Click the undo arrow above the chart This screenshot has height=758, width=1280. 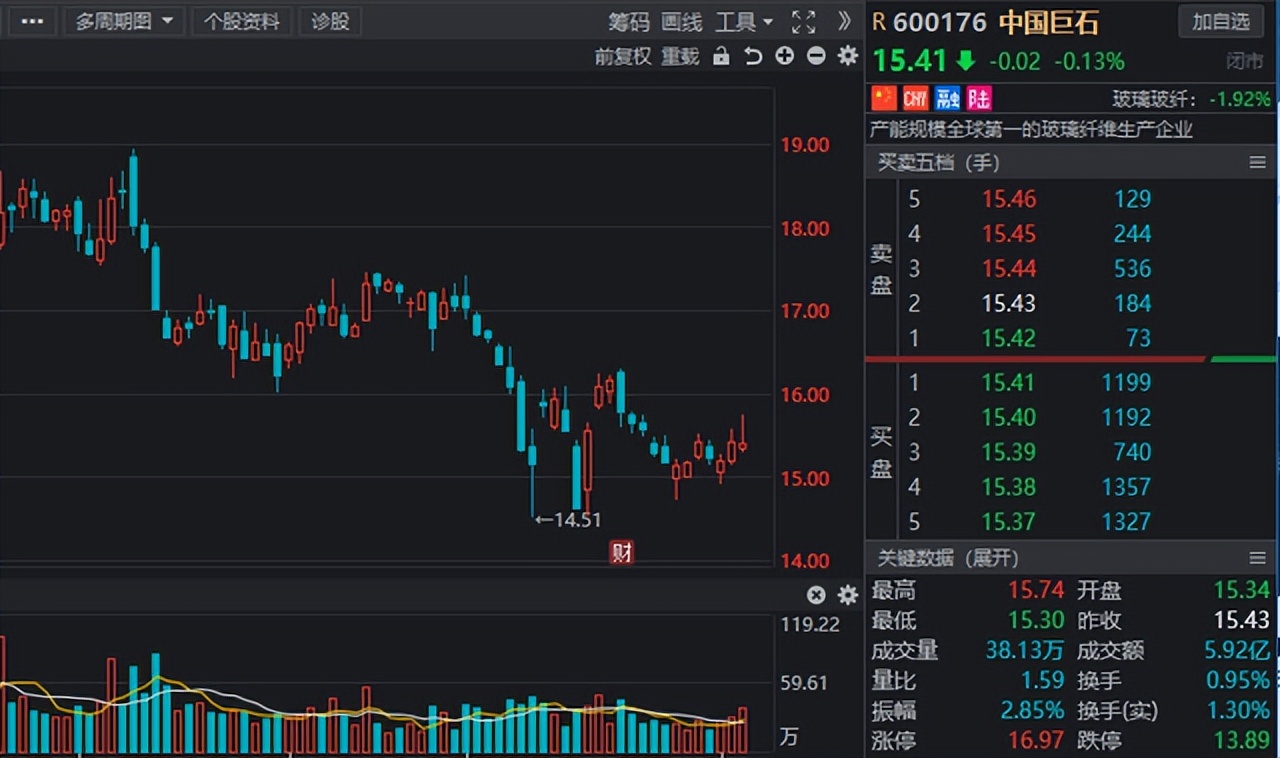click(x=753, y=56)
